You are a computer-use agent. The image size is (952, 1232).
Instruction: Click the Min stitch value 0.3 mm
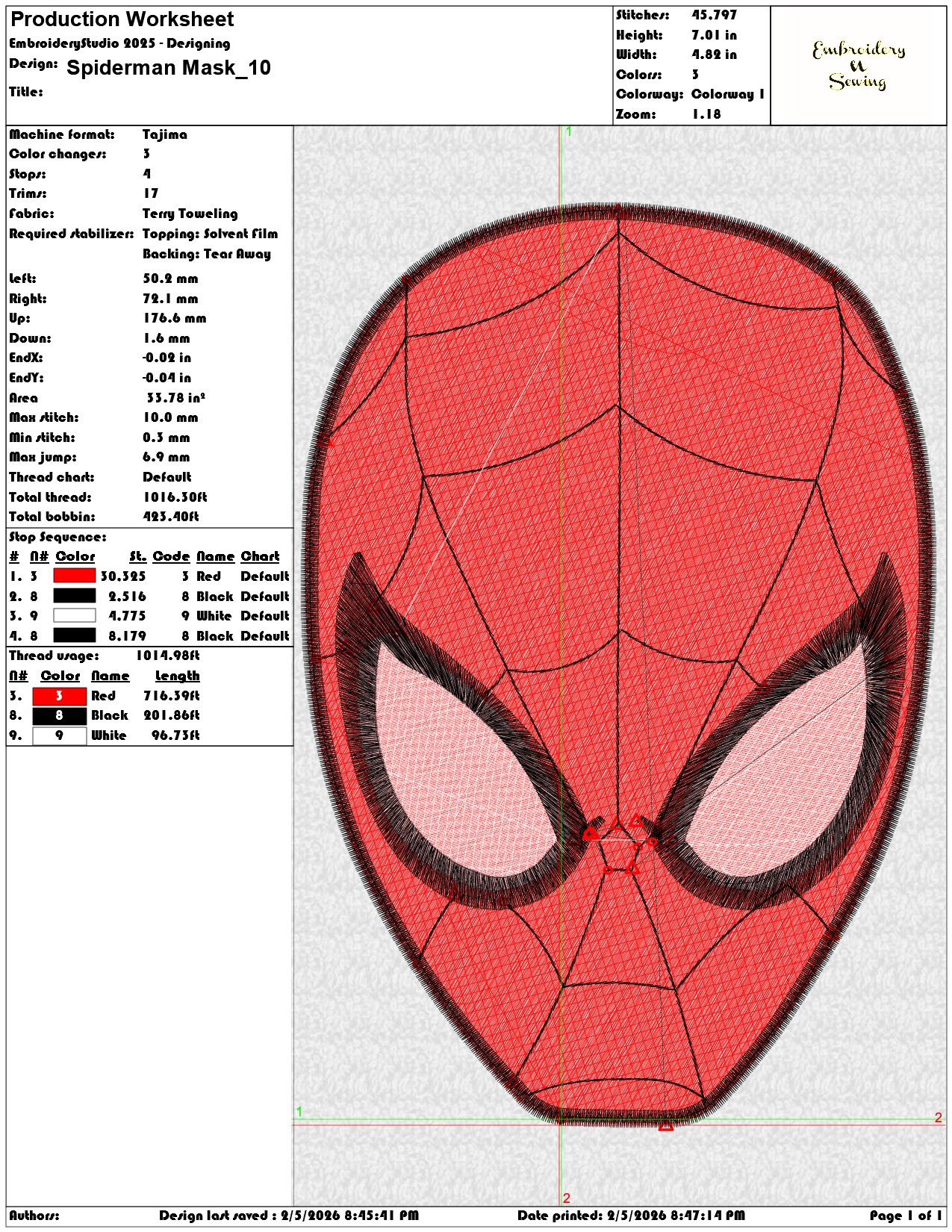point(167,438)
